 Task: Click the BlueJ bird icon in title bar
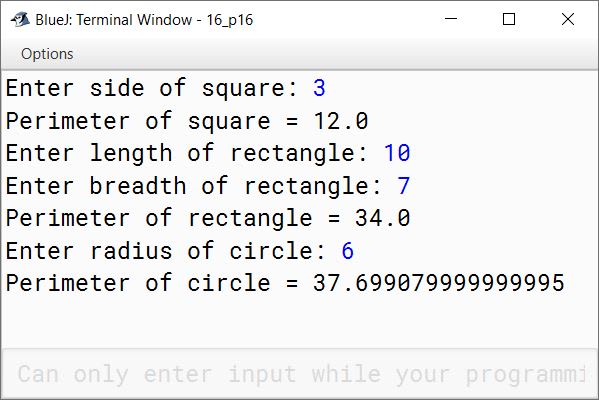click(20, 19)
